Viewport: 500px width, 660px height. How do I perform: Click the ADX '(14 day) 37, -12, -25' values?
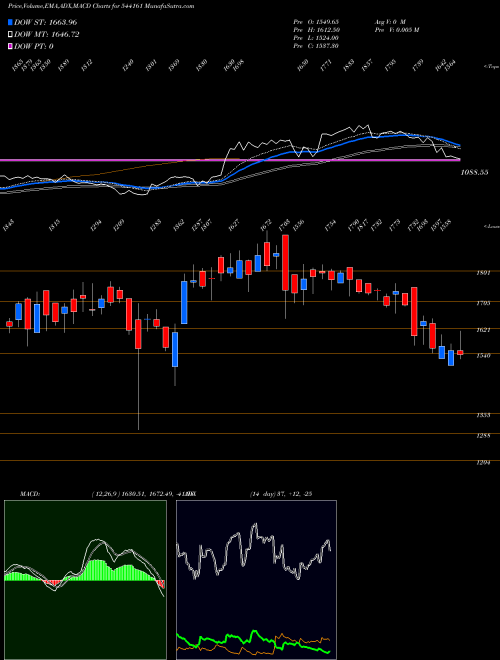click(281, 494)
